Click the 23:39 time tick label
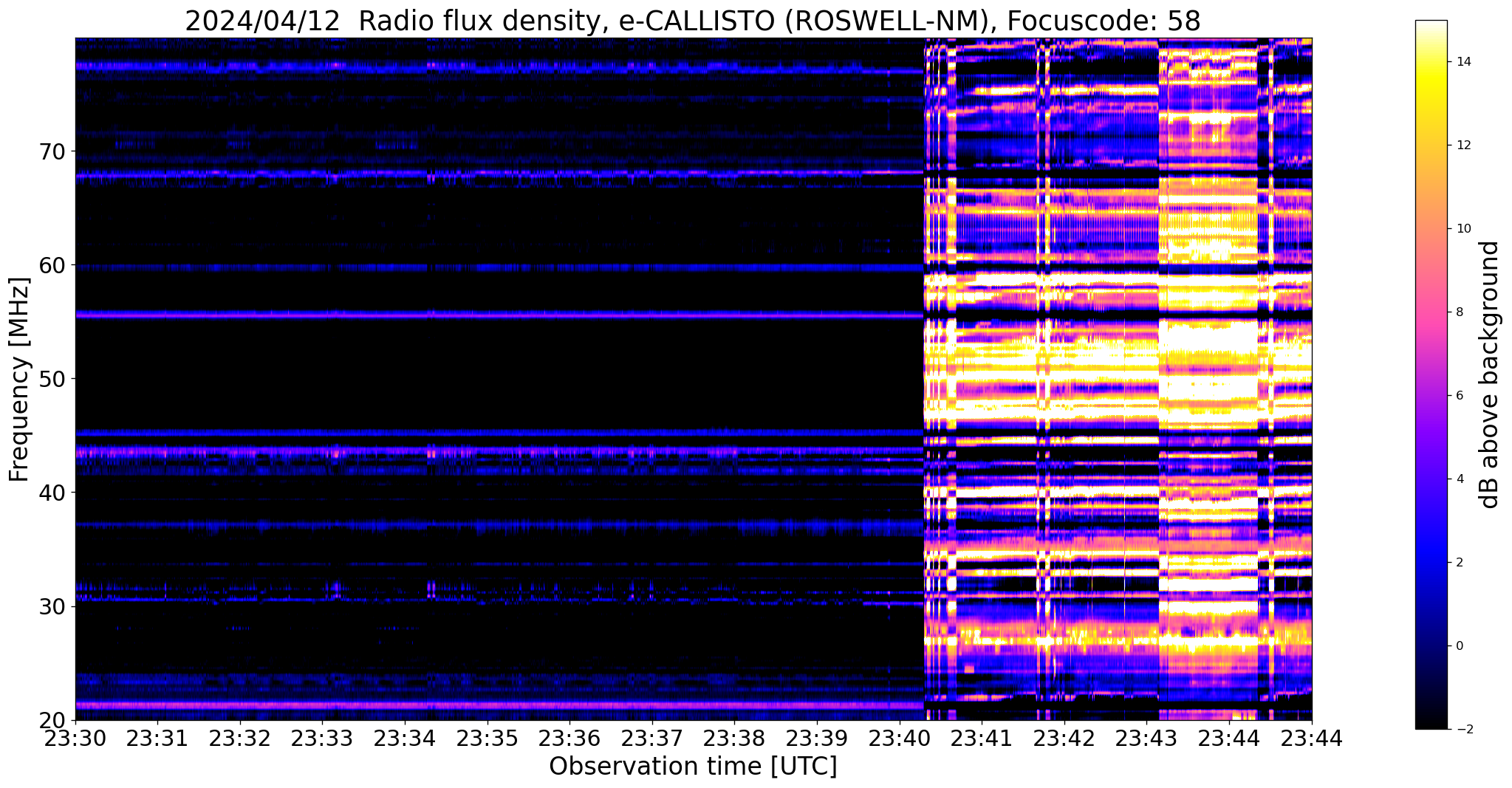 coord(817,738)
